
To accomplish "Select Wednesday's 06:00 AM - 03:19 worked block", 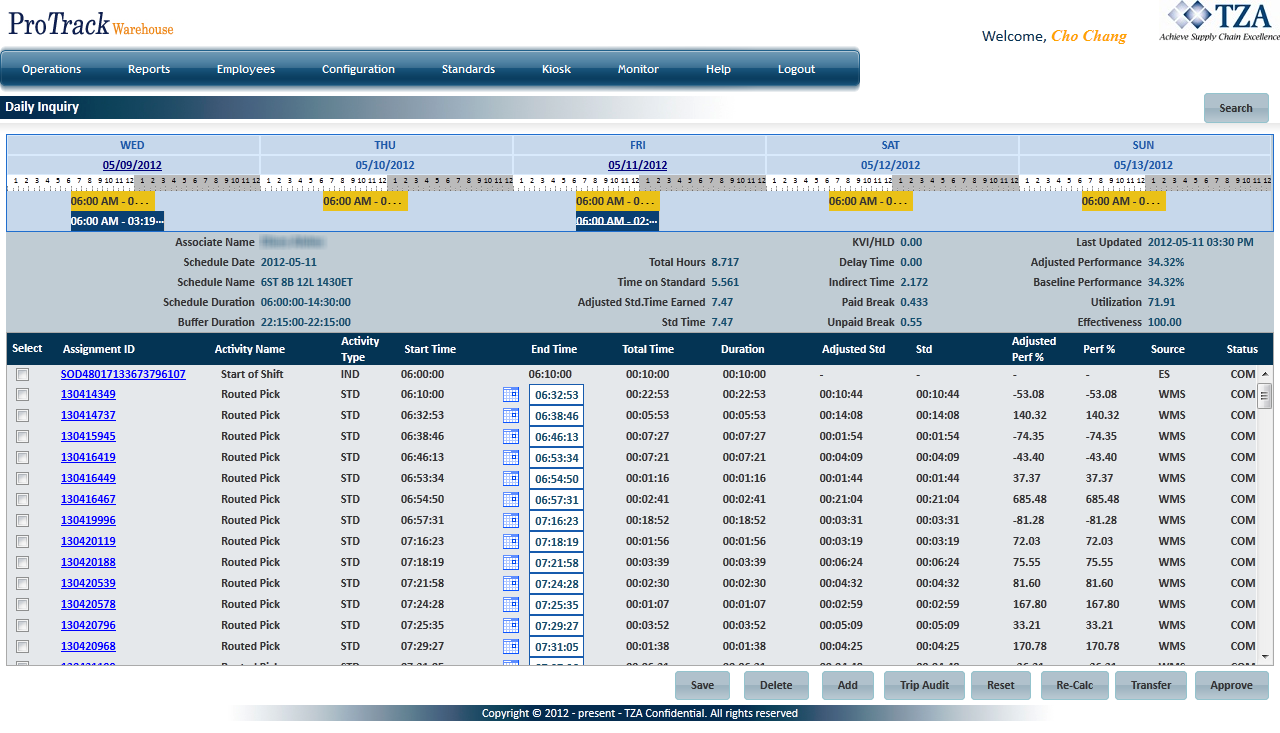I will (x=117, y=221).
